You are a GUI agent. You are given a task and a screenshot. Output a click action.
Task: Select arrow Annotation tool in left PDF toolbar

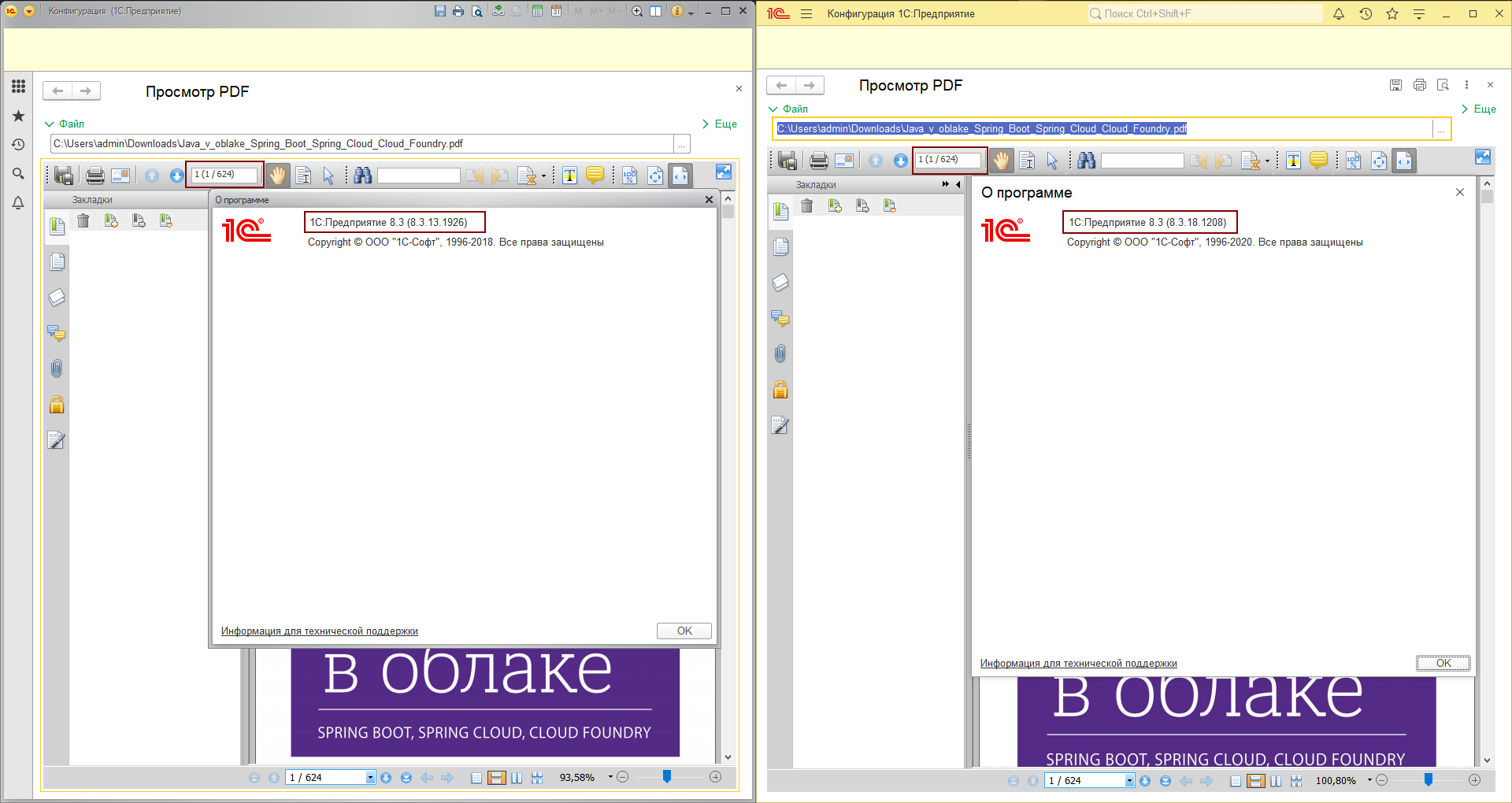(x=328, y=175)
